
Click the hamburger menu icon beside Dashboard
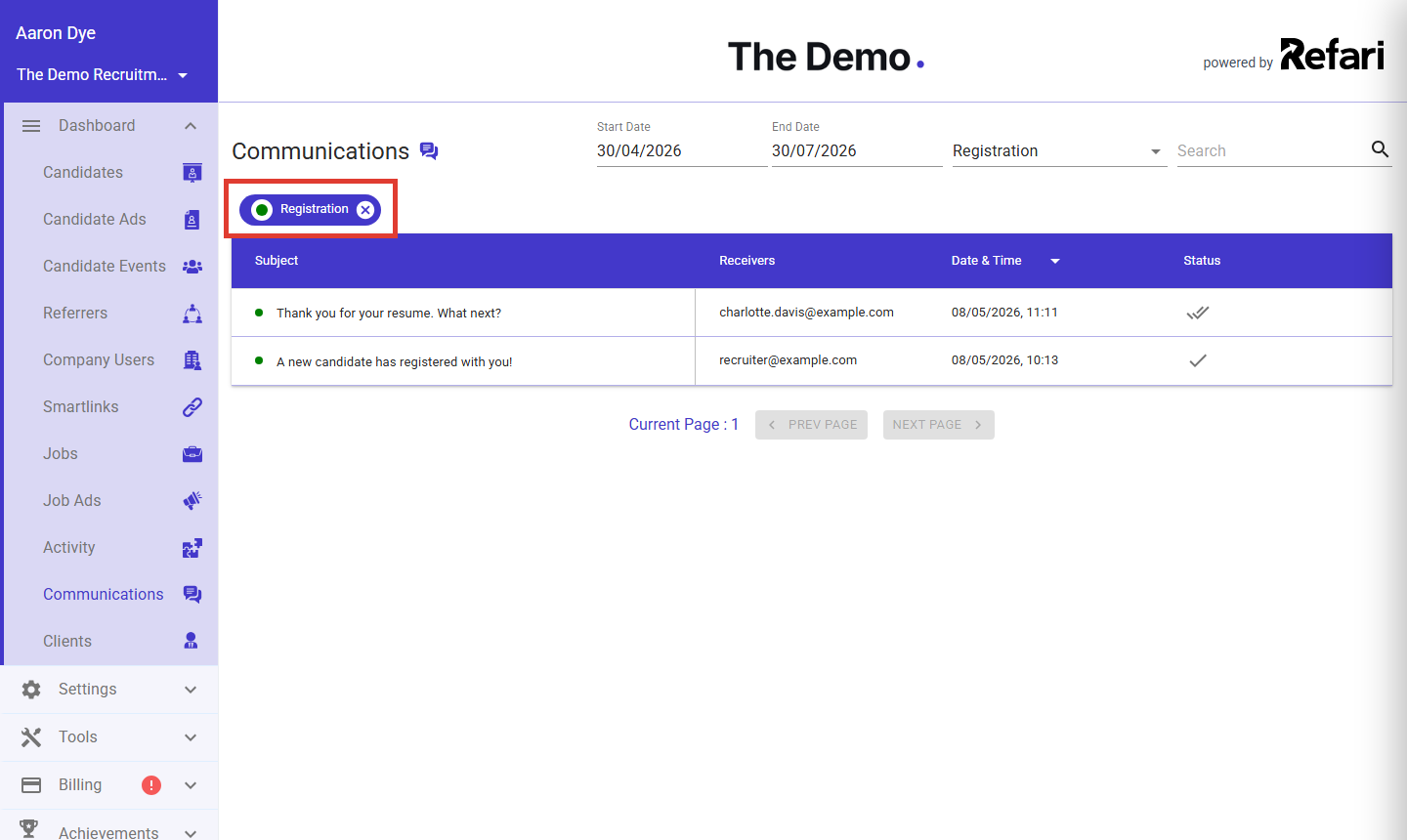click(x=31, y=126)
